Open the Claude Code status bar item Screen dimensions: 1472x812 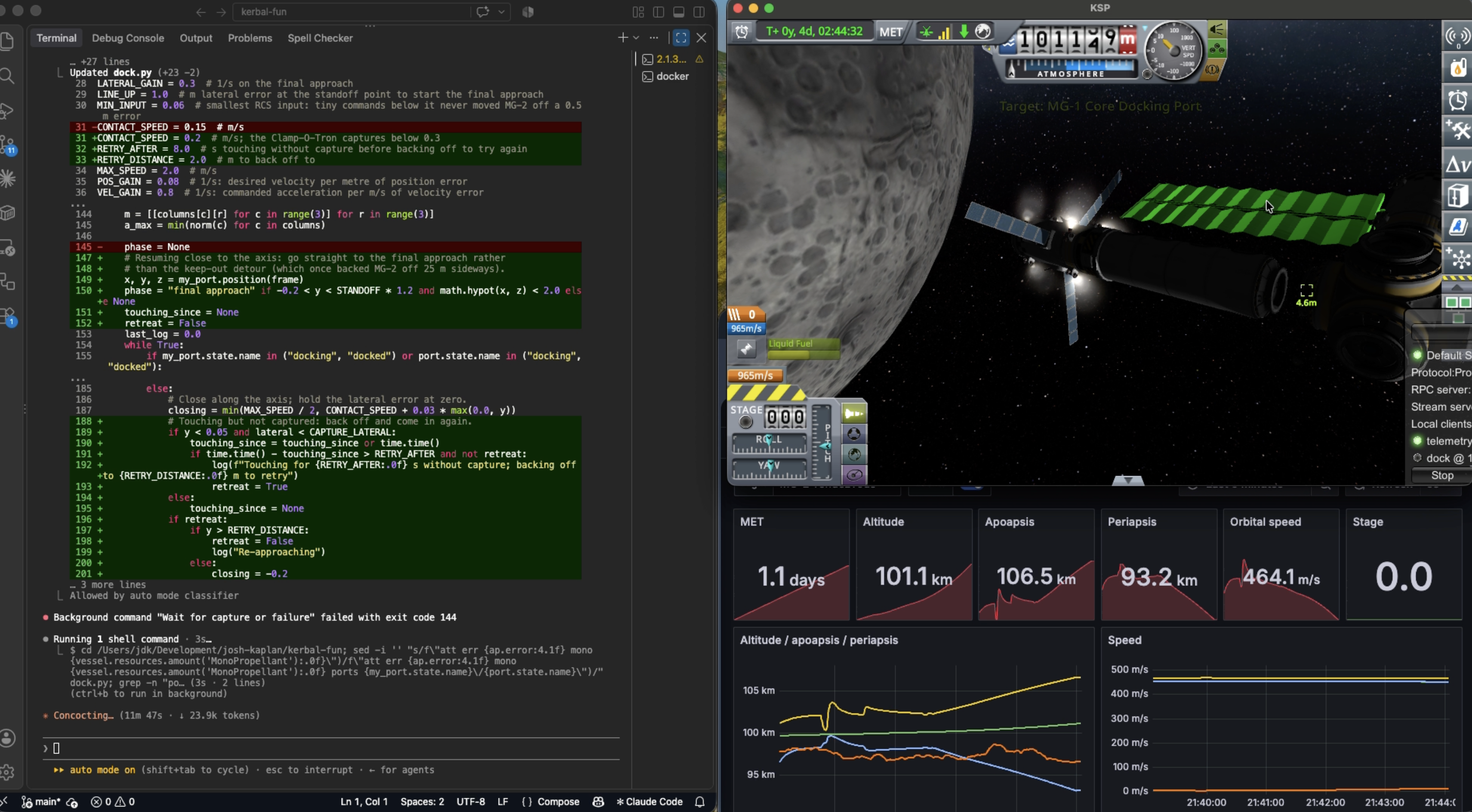coord(649,802)
